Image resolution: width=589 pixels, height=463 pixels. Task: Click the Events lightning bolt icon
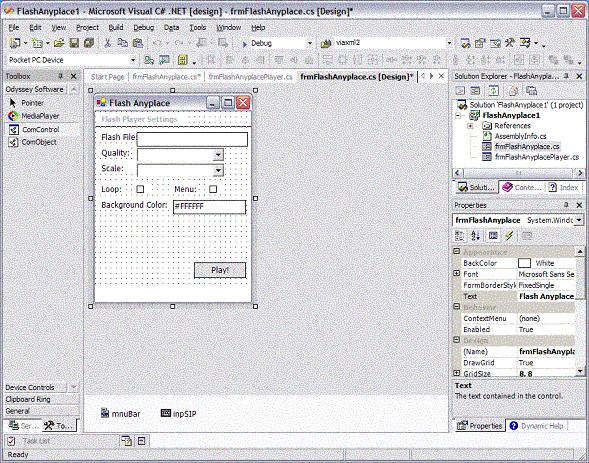[509, 236]
